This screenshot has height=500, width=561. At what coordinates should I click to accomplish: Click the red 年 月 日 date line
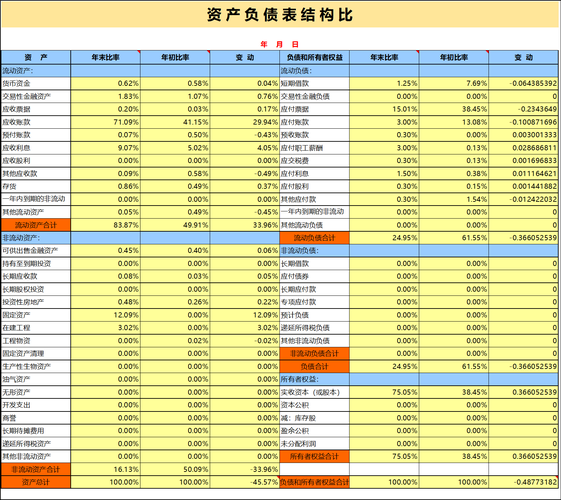coord(279,44)
